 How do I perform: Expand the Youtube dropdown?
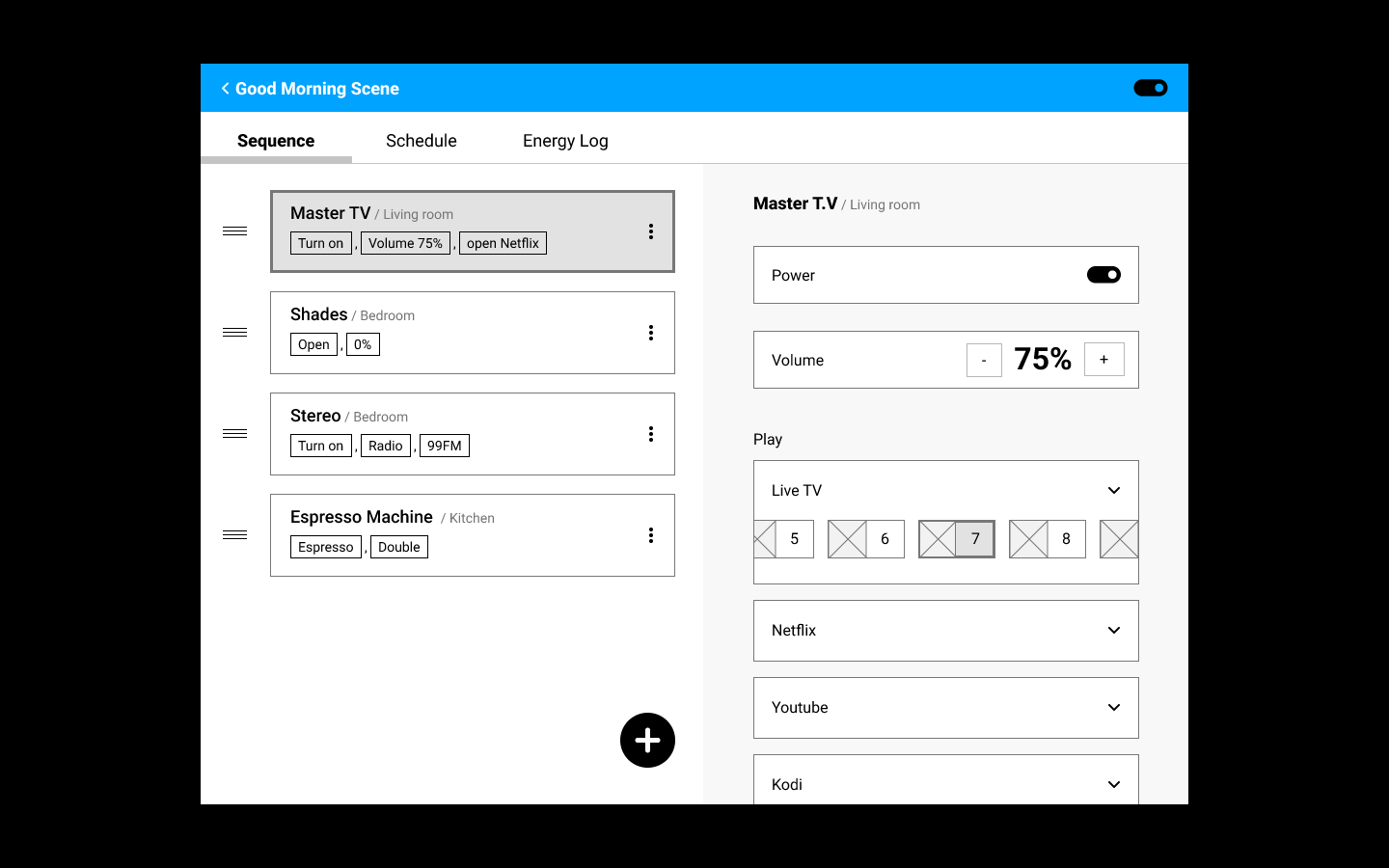(x=1114, y=707)
